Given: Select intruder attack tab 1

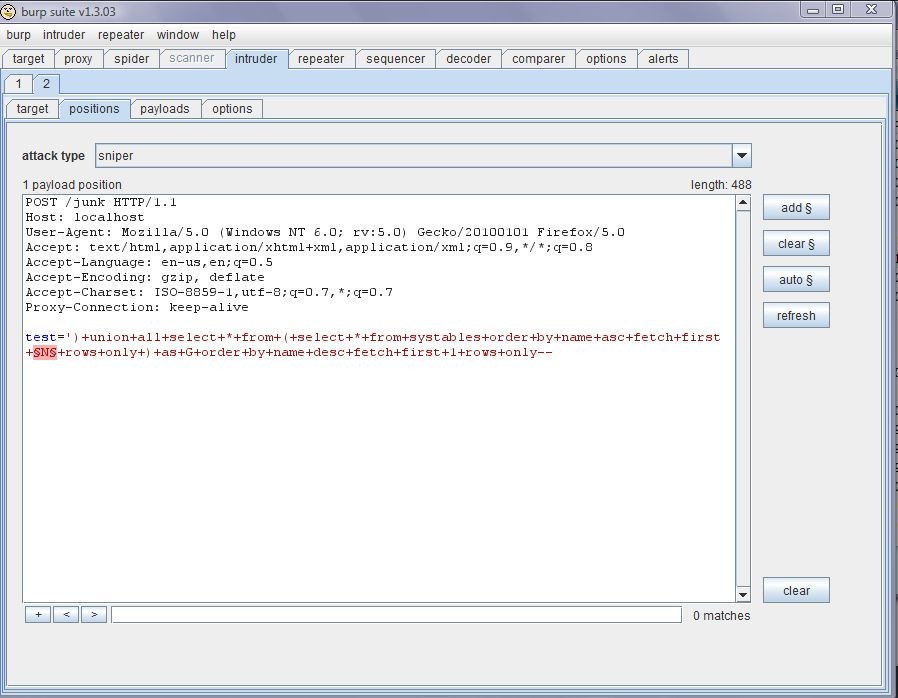Looking at the screenshot, I should click(x=18, y=84).
